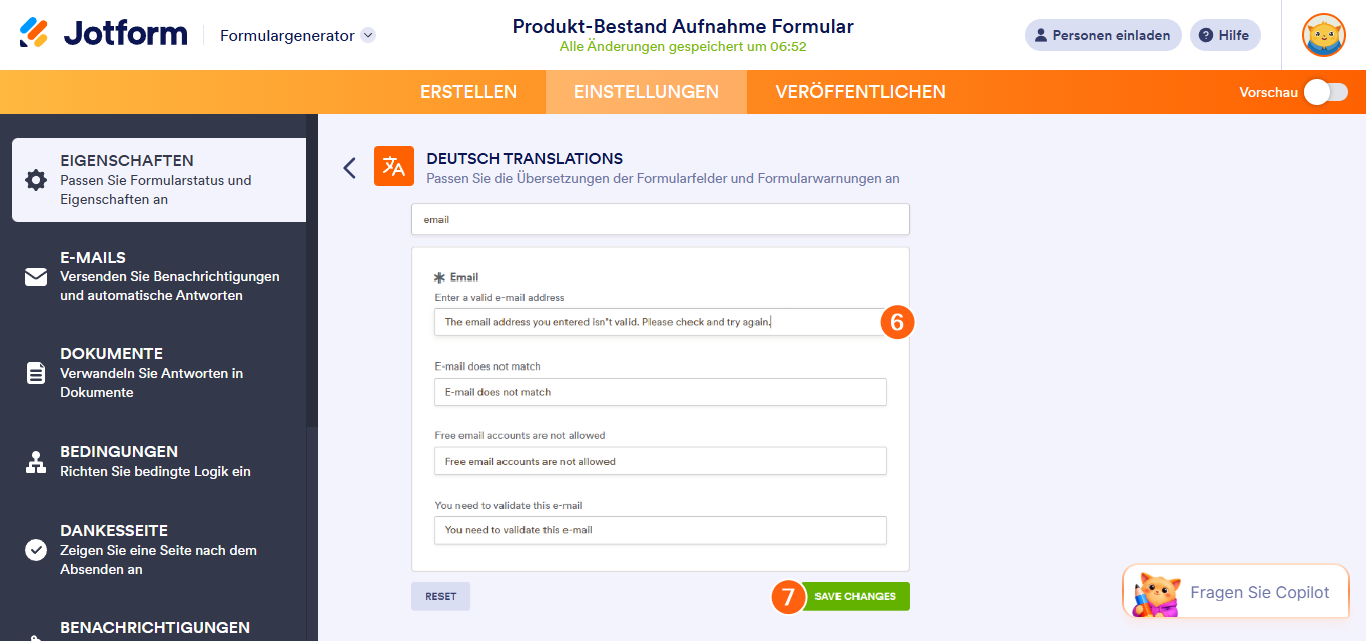This screenshot has width=1366, height=641.
Task: Expand the Formulargenerator dropdown
Action: coord(368,35)
